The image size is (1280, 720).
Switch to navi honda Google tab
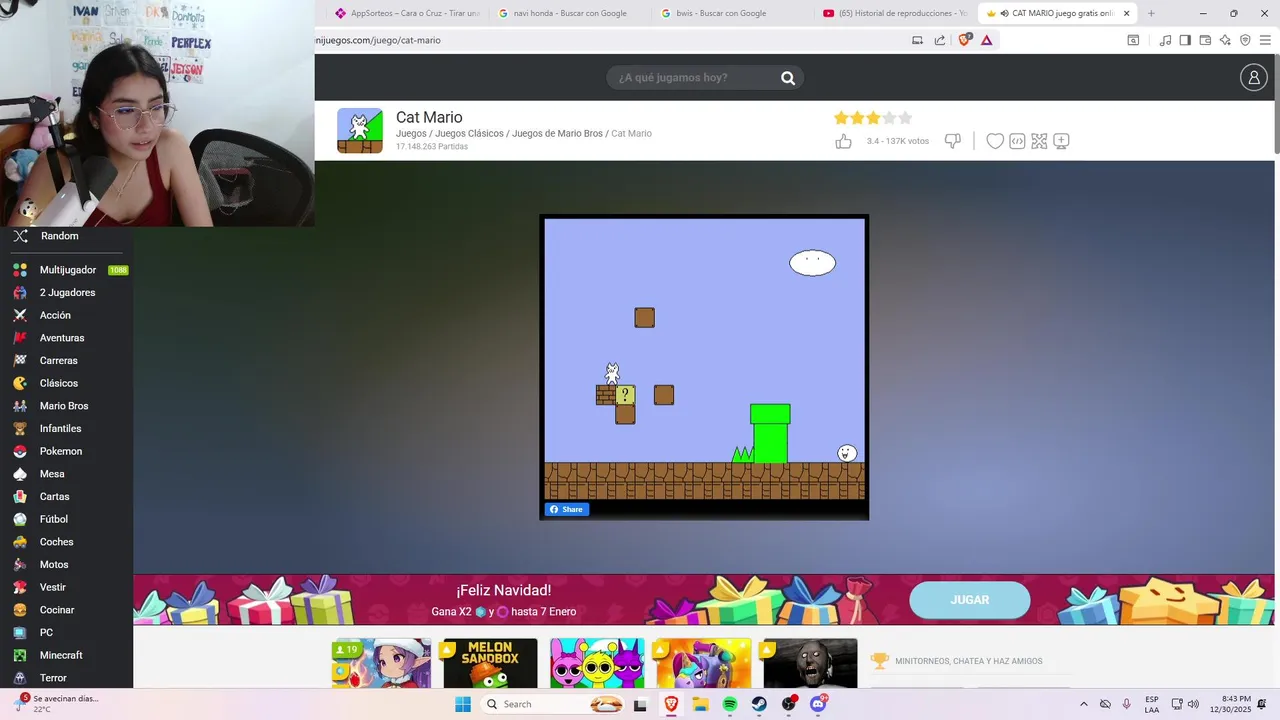pyautogui.click(x=570, y=13)
